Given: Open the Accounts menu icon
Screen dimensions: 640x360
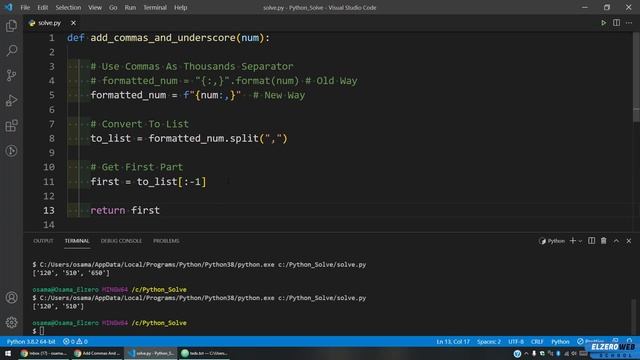Looking at the screenshot, I should coord(11,298).
